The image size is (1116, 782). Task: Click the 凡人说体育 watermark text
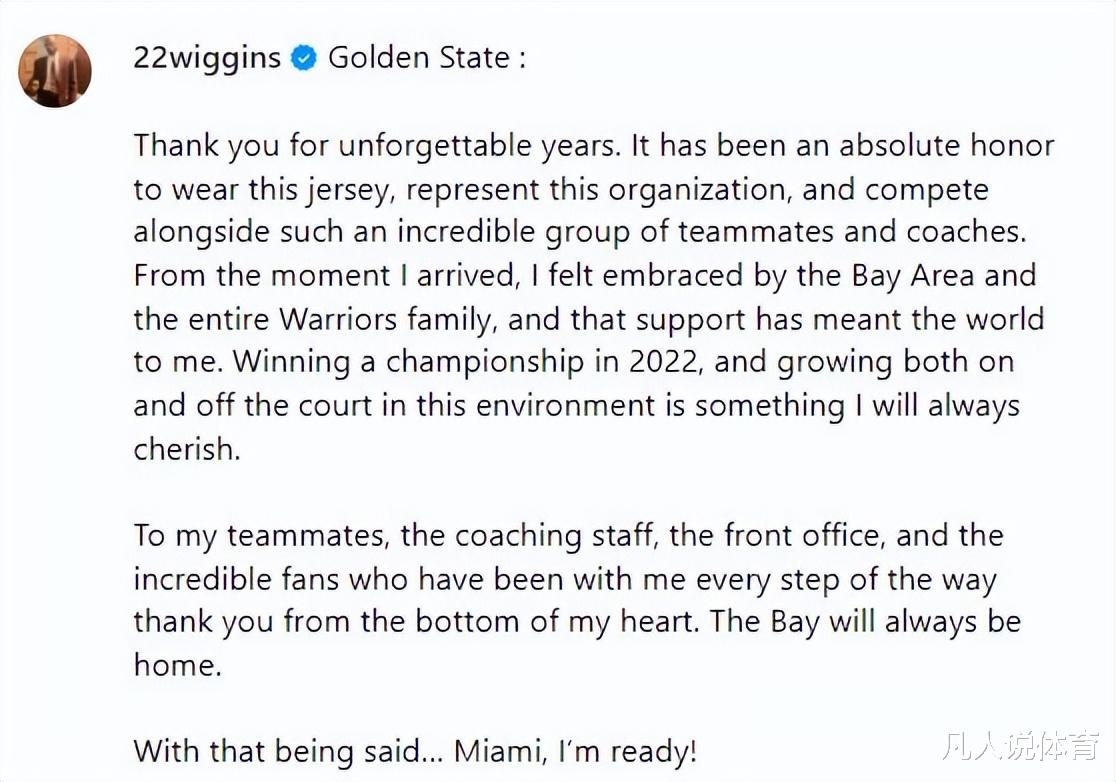(x=1021, y=748)
